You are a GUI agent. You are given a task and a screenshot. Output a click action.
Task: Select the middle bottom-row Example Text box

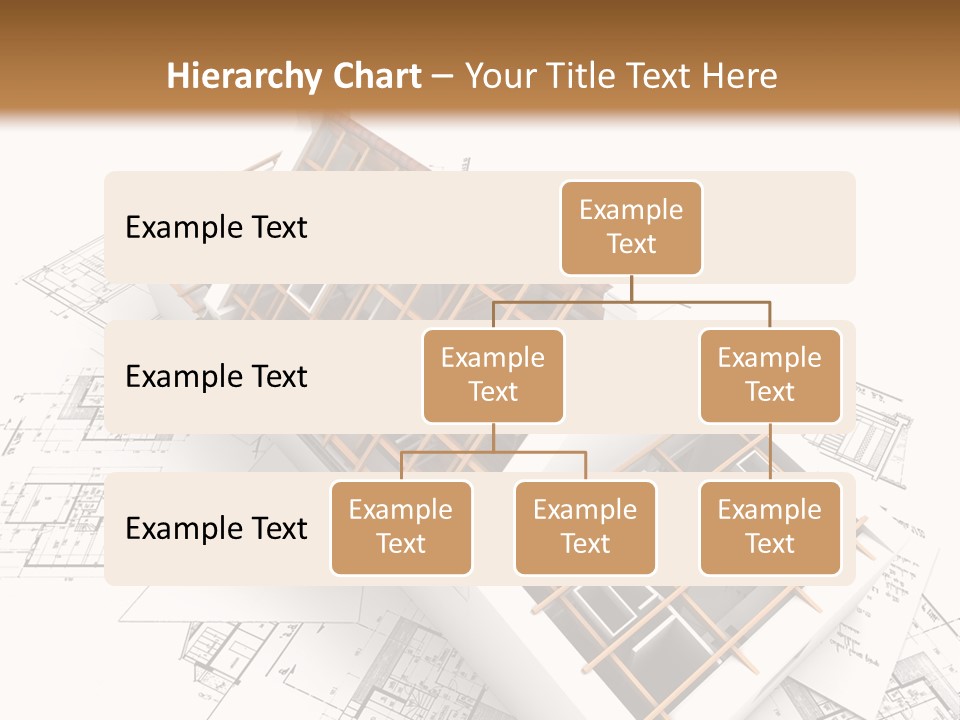coord(585,528)
